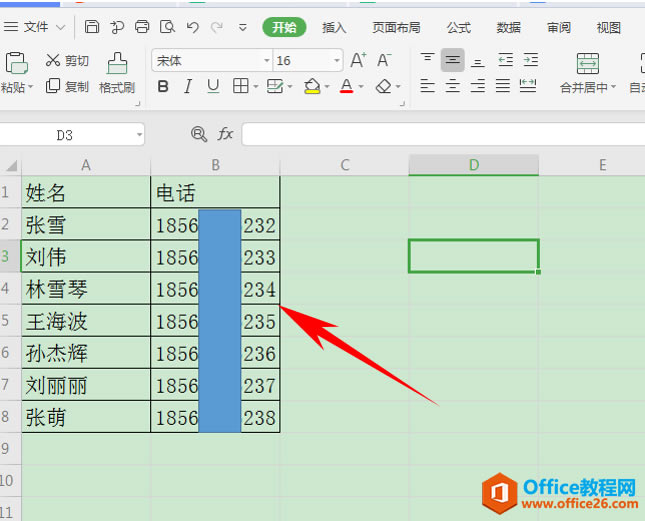Select the Format Painter (格式刷)
This screenshot has width=645, height=521.
point(117,73)
